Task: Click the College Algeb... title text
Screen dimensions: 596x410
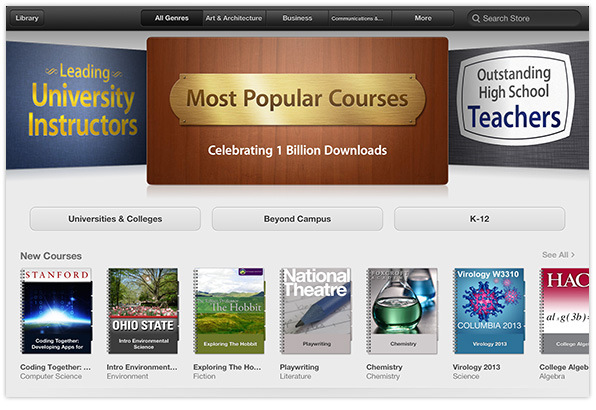Action: tap(564, 367)
